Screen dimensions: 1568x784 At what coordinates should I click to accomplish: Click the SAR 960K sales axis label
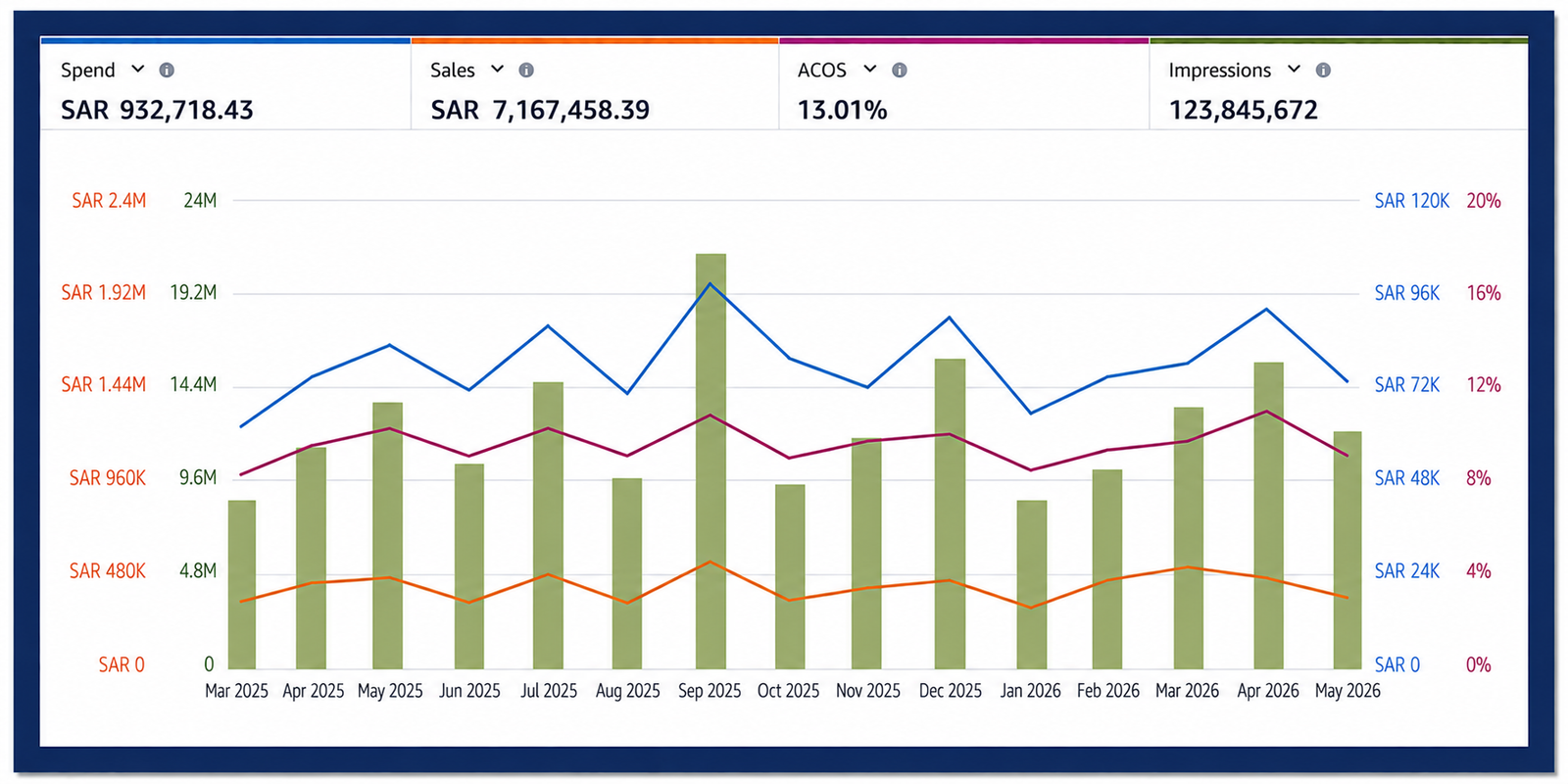(x=108, y=478)
